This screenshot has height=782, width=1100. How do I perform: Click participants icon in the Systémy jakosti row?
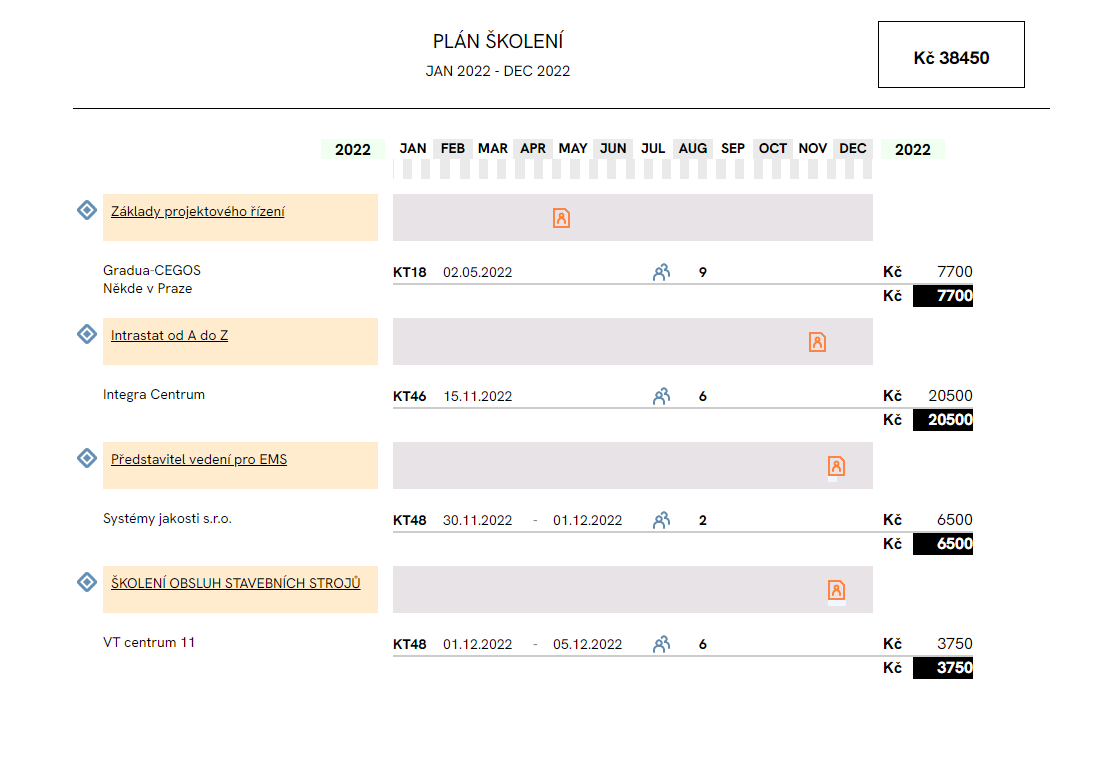click(x=661, y=520)
